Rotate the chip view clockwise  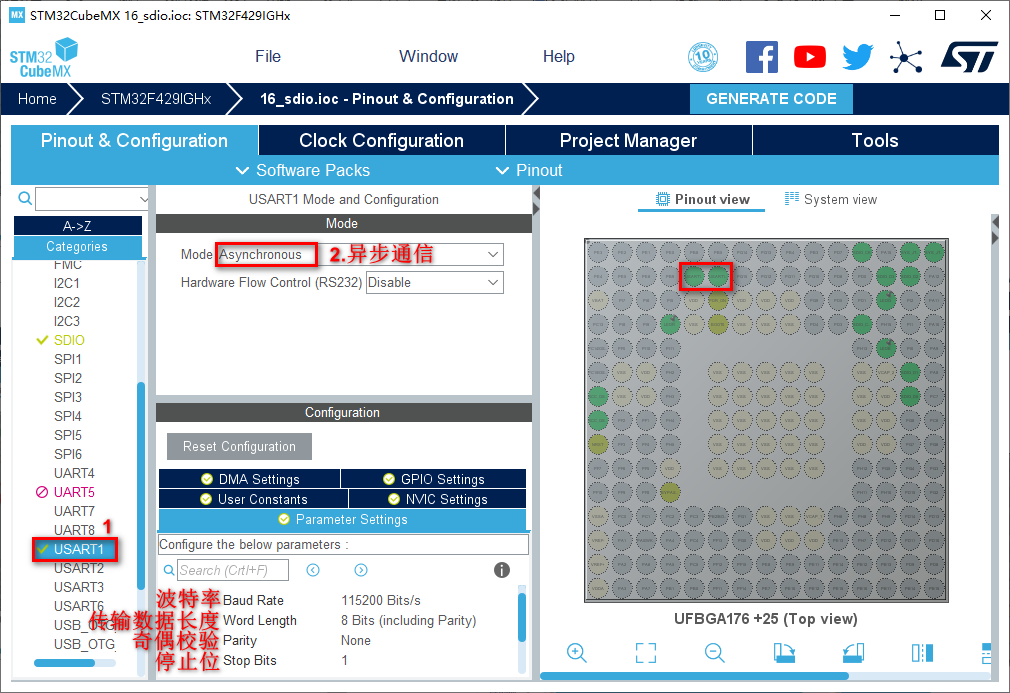pyautogui.click(x=784, y=653)
